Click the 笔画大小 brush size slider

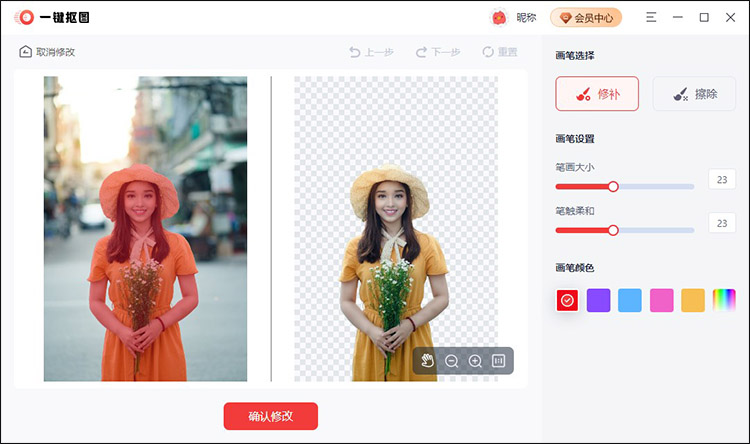(625, 187)
